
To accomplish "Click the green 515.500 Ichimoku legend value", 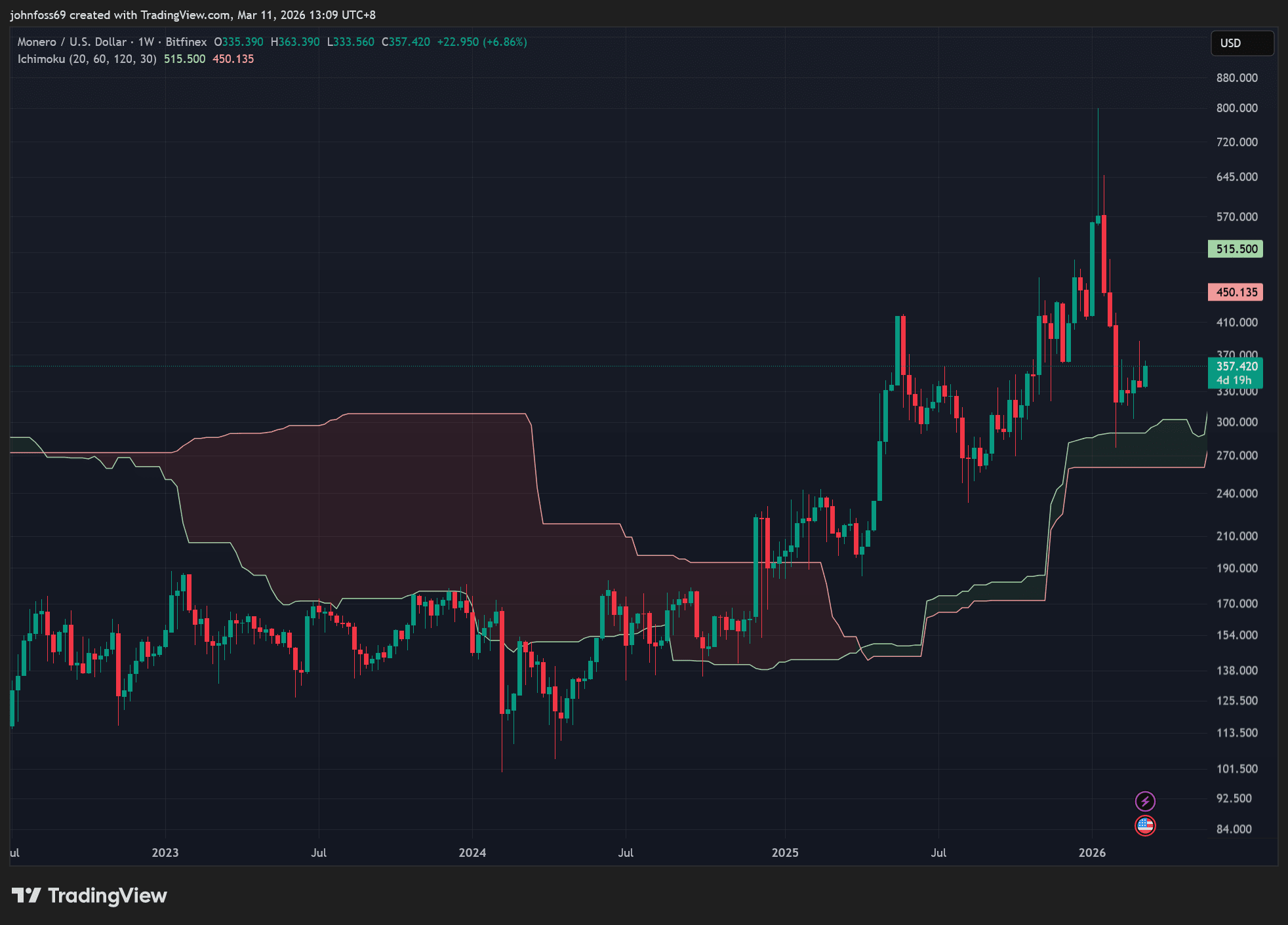I will 184,59.
